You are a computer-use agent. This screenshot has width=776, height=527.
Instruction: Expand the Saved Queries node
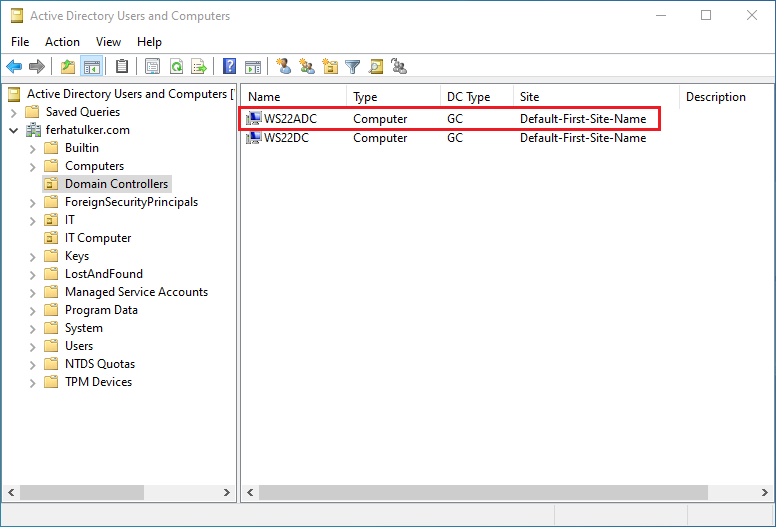click(x=13, y=113)
